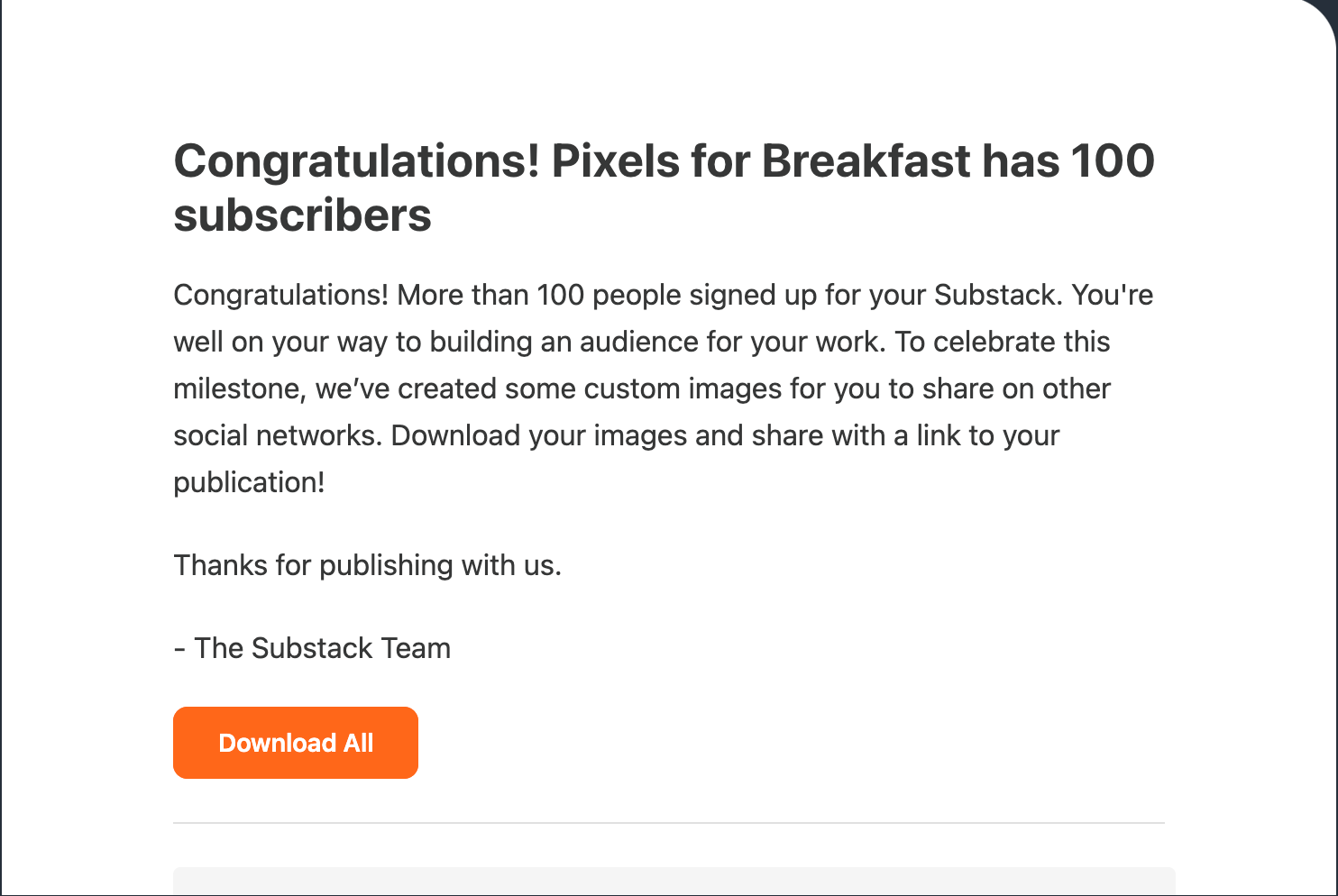Click the gray image card below divider

click(x=674, y=882)
